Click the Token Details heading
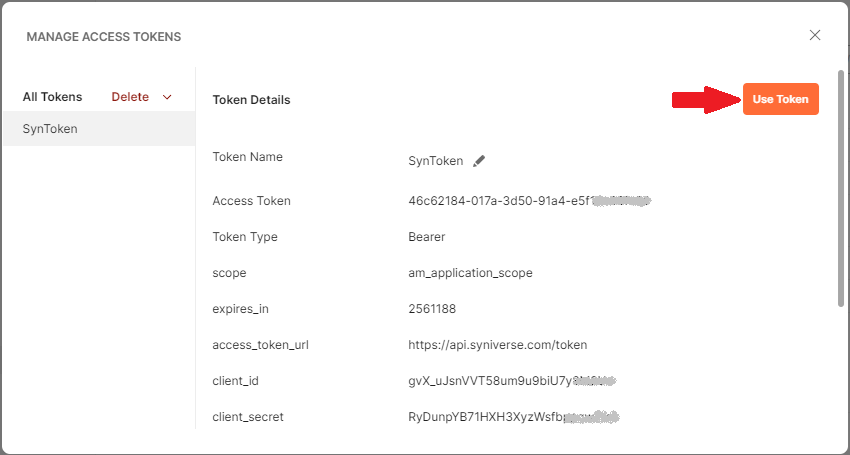Image resolution: width=850 pixels, height=455 pixels. pyautogui.click(x=251, y=100)
